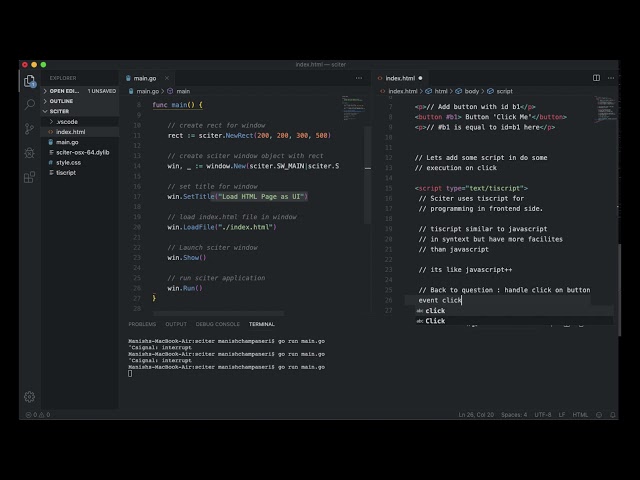Screen dimensions: 640x480
Task: Switch to the main.go editor tab
Action: coord(145,78)
